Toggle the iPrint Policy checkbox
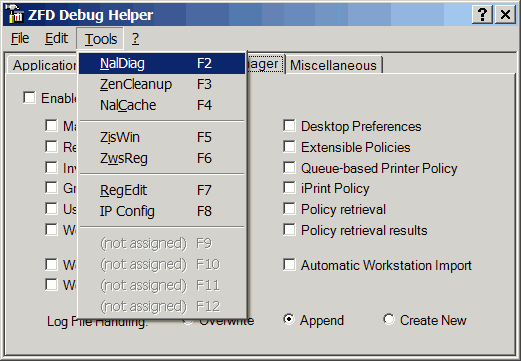Image resolution: width=521 pixels, height=361 pixels. (289, 188)
